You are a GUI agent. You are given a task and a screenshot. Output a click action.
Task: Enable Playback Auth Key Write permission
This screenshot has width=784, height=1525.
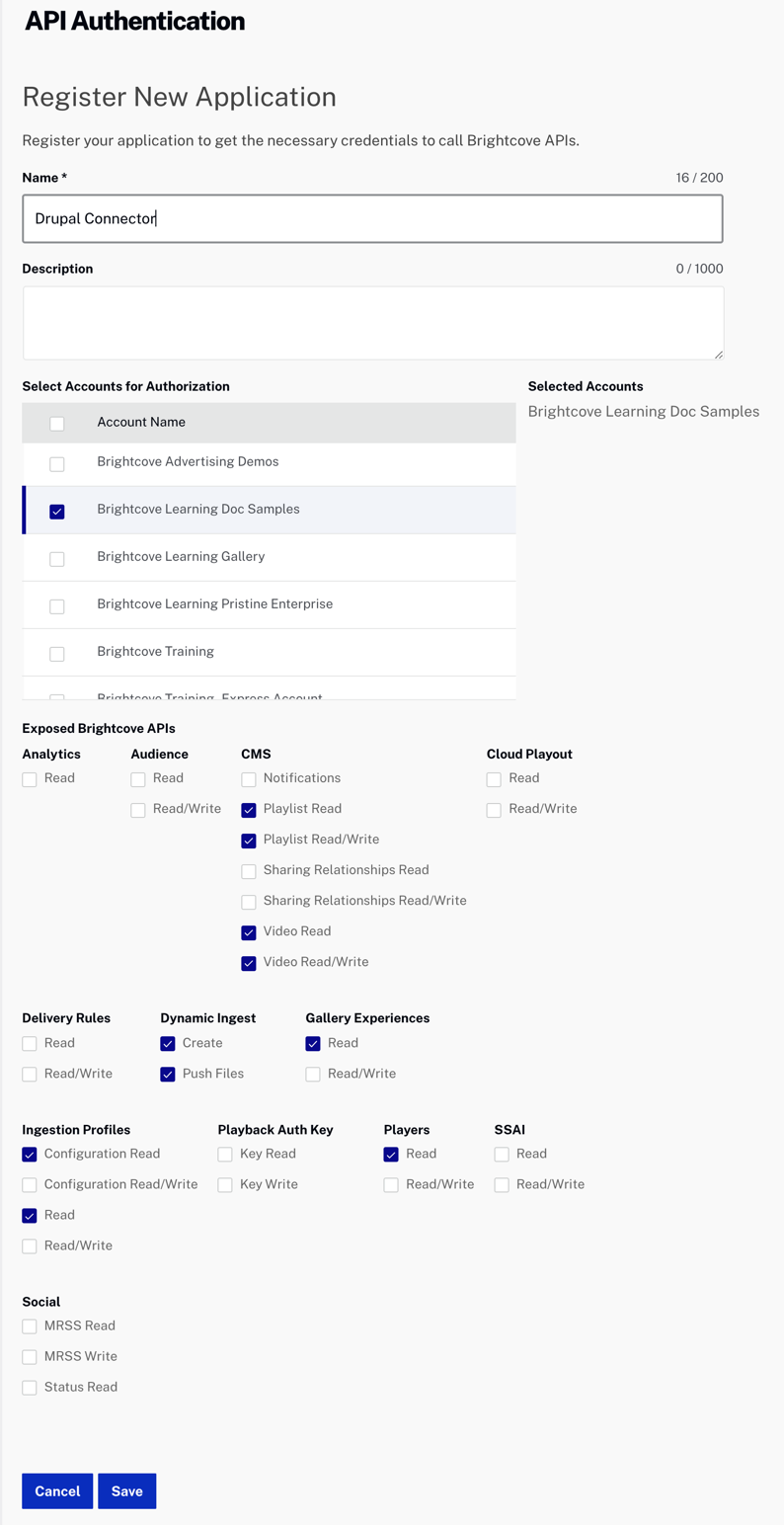click(x=224, y=1185)
